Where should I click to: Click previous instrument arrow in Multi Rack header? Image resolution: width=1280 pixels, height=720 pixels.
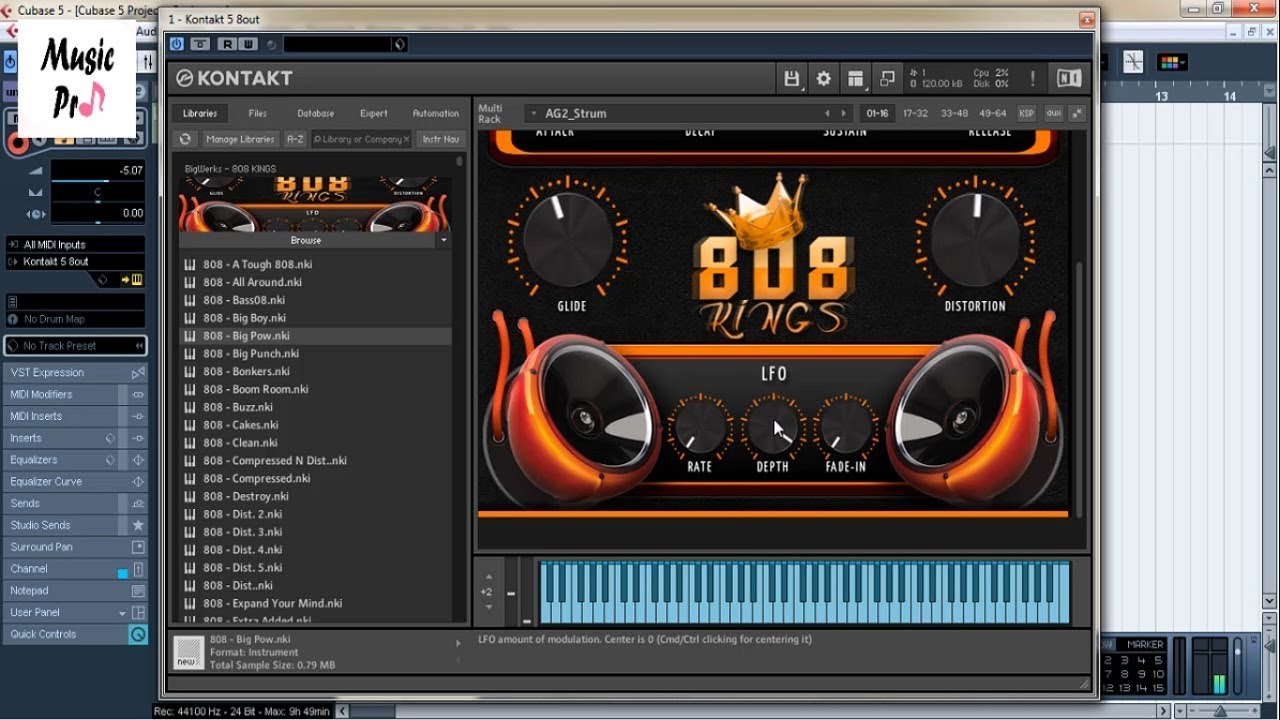pyautogui.click(x=827, y=114)
